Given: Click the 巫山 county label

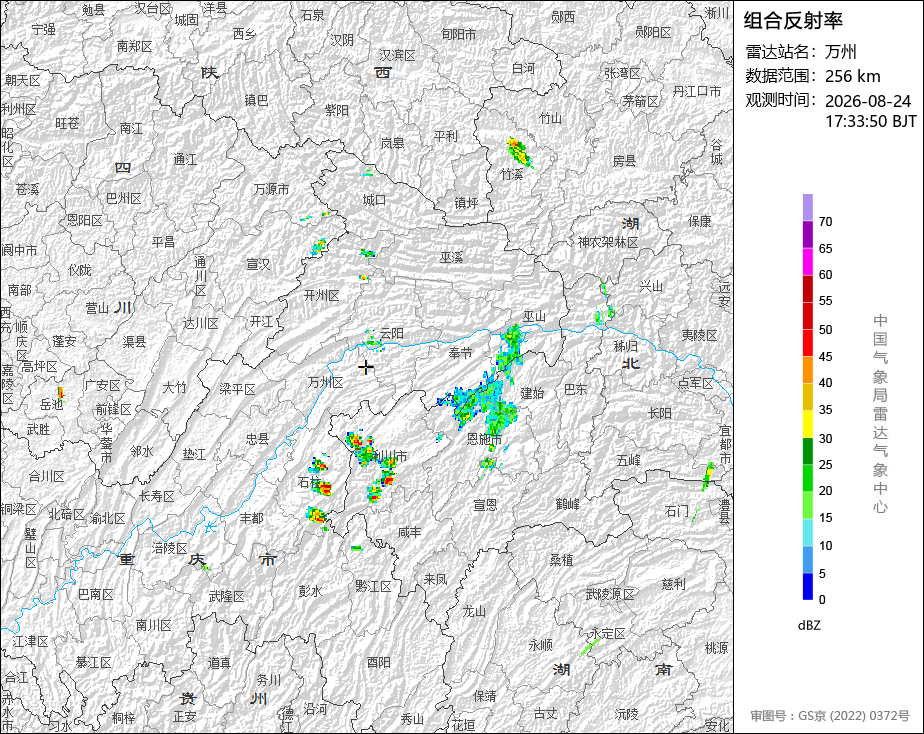Looking at the screenshot, I should (534, 317).
